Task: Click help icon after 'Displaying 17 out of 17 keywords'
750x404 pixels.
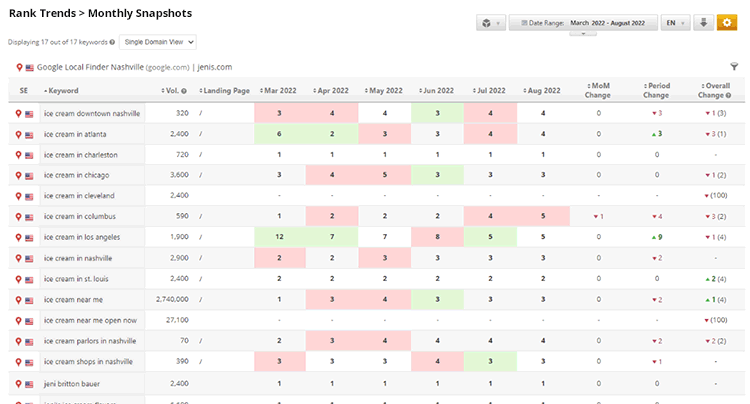Action: 112,42
